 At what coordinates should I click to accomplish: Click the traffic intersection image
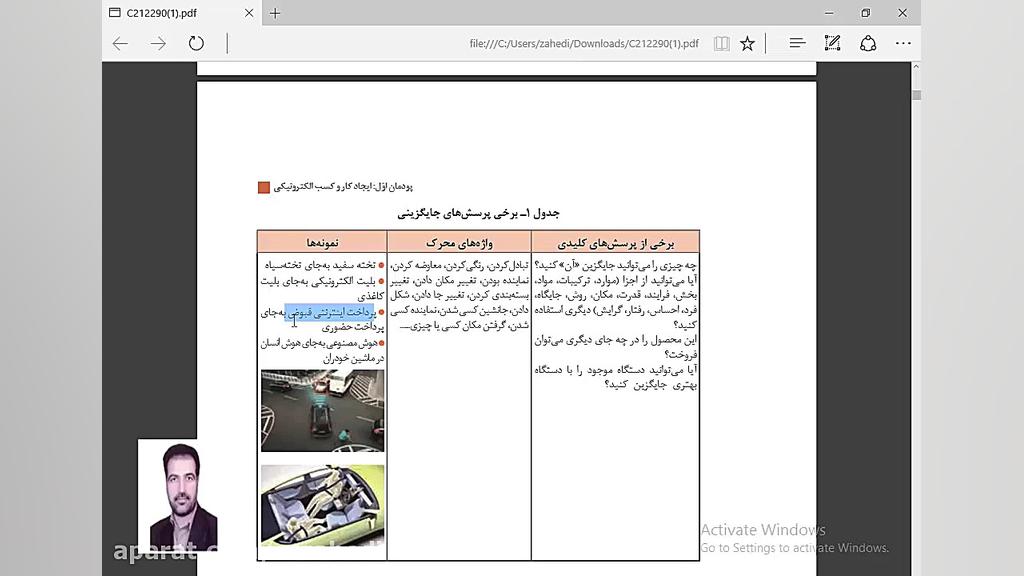click(x=322, y=410)
